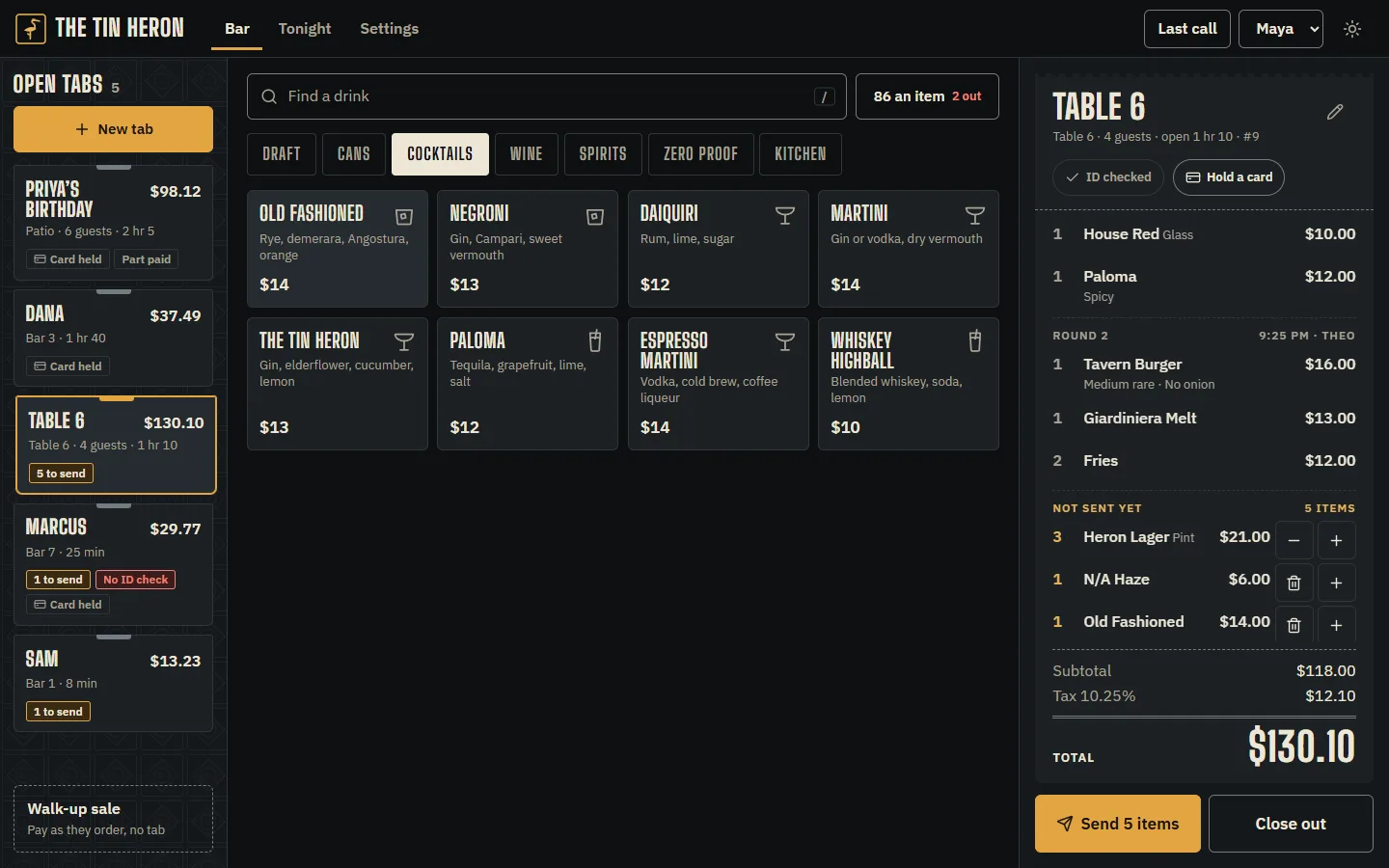1389x868 pixels.
Task: Focus the Find a drink search field
Action: click(x=547, y=96)
